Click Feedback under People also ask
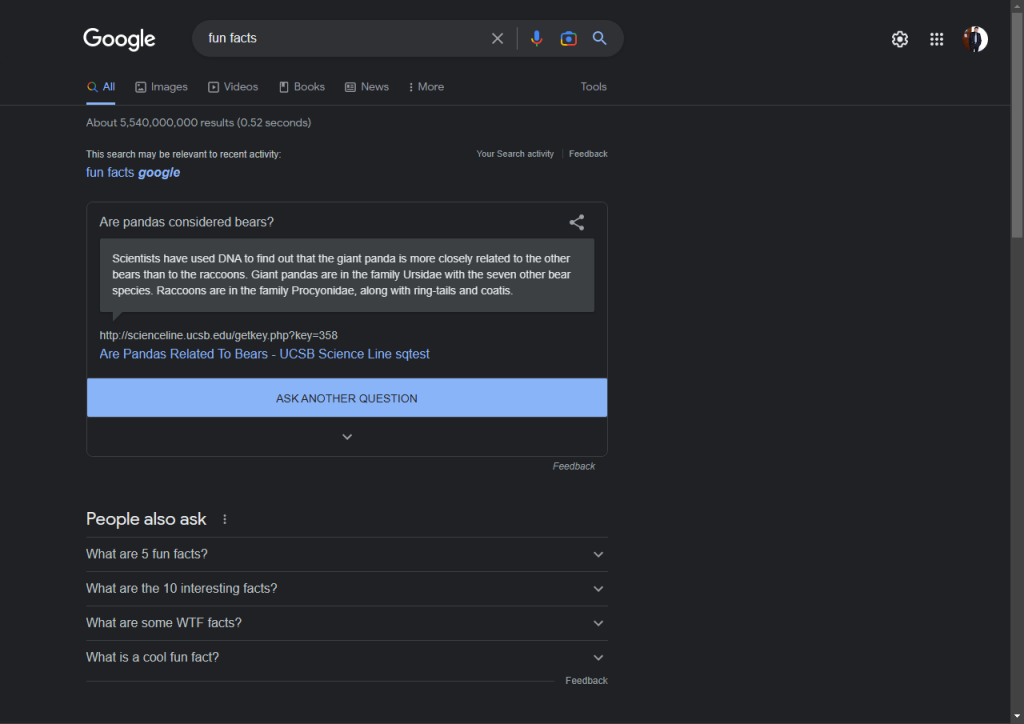The image size is (1024, 724). [x=586, y=680]
